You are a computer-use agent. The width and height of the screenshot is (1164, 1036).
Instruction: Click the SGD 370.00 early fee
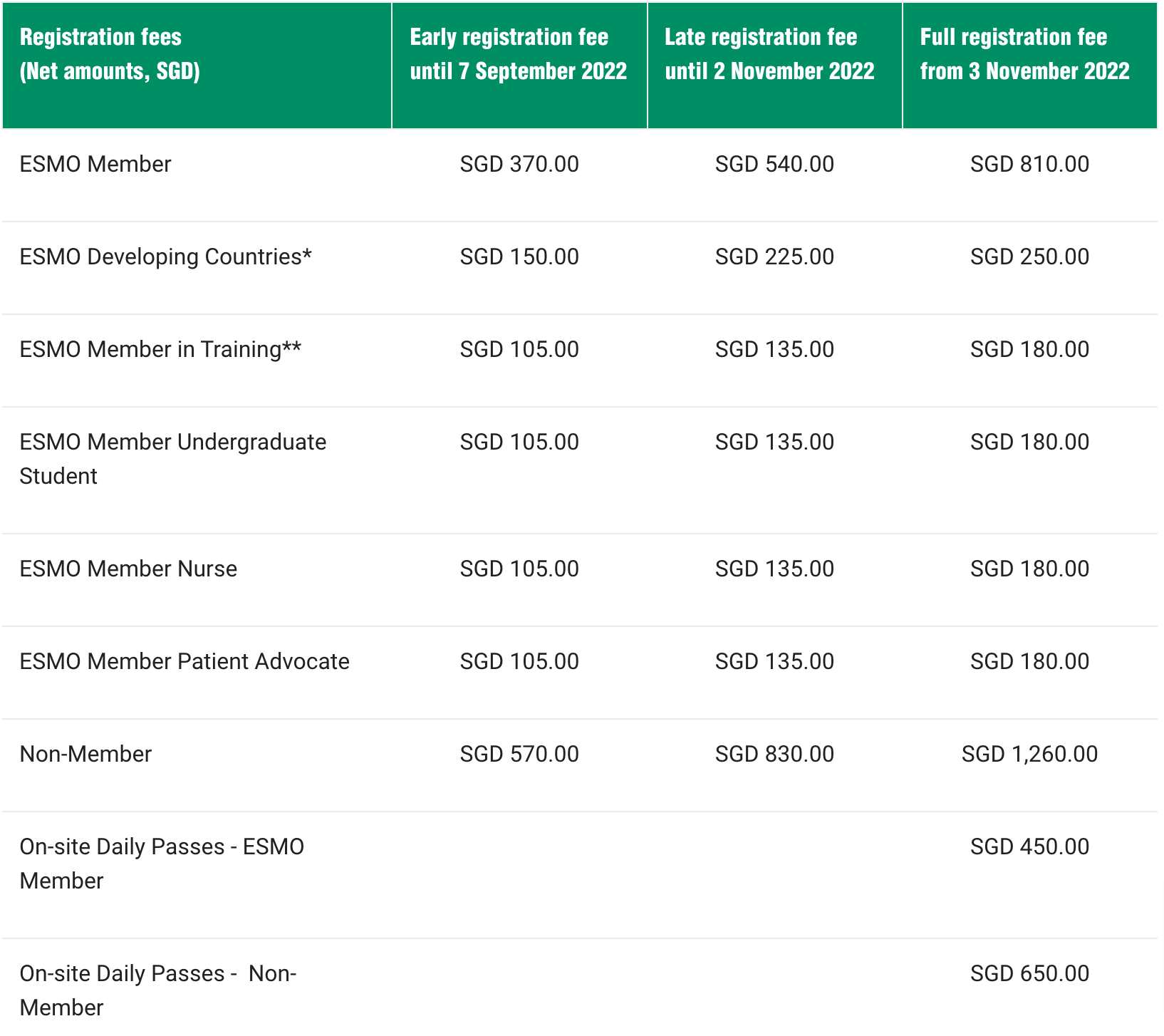click(x=519, y=165)
